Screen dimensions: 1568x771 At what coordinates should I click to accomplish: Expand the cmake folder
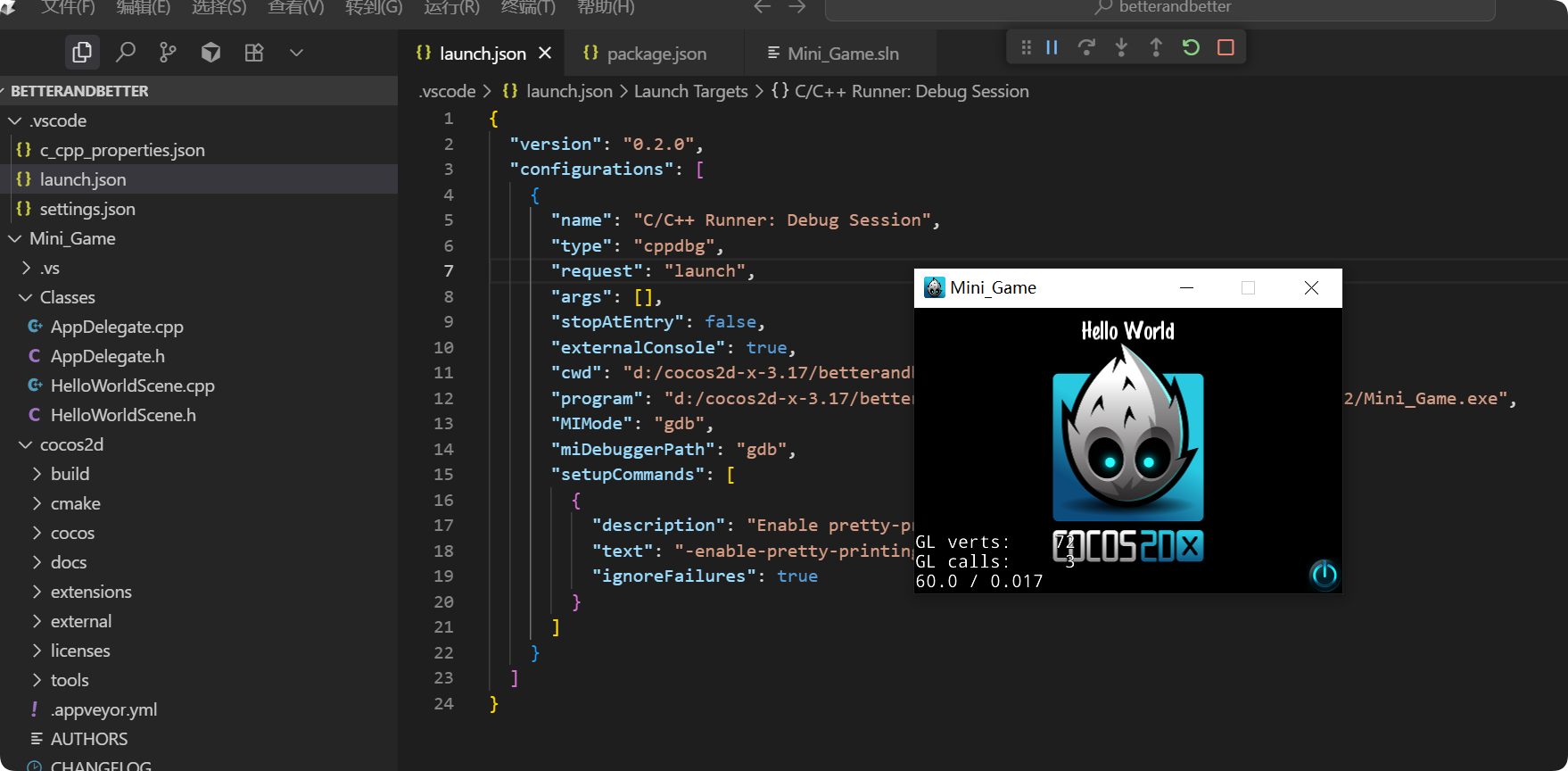pos(199,503)
